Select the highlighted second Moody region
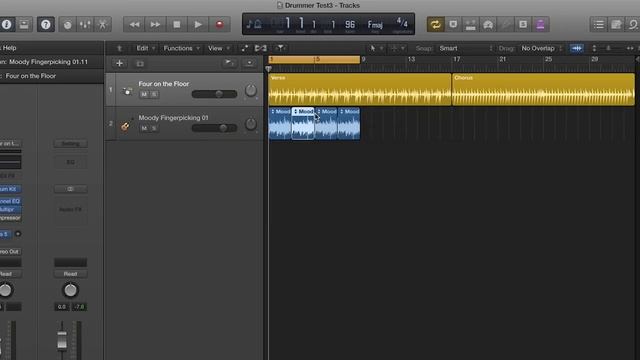The width and height of the screenshot is (640, 360). pyautogui.click(x=303, y=123)
